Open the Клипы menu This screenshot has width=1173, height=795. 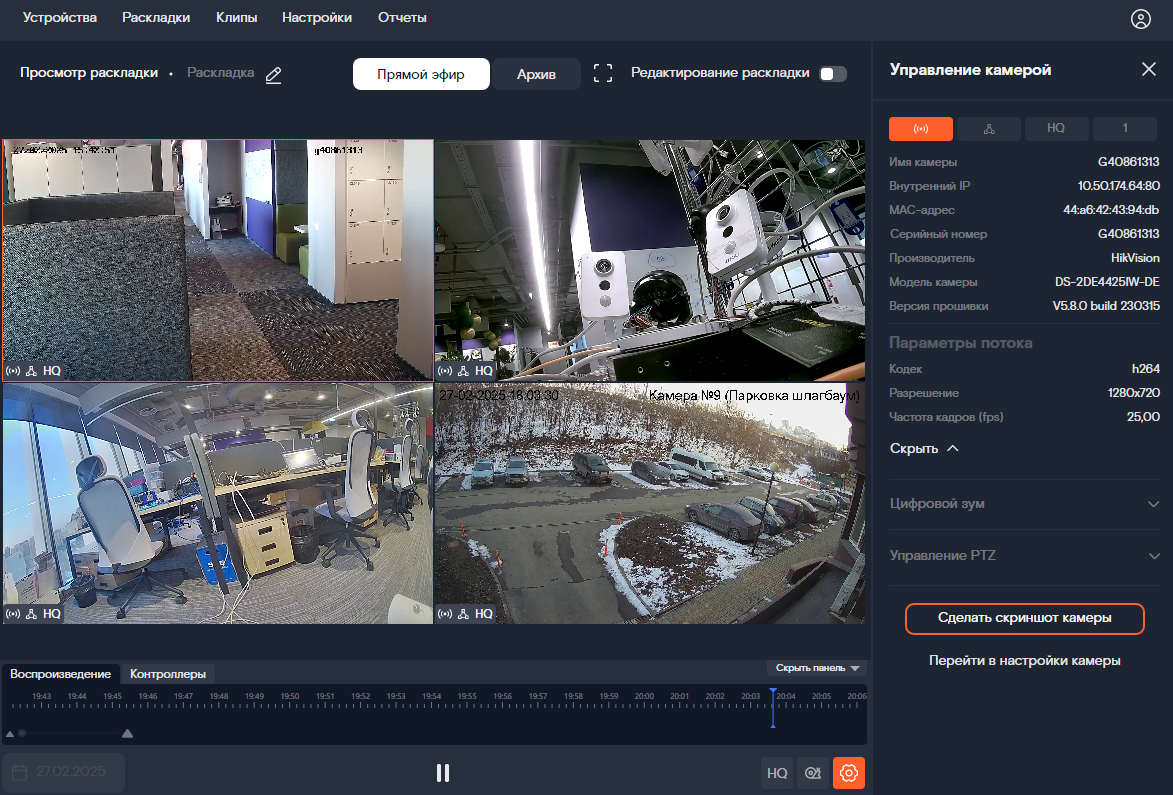[x=236, y=17]
